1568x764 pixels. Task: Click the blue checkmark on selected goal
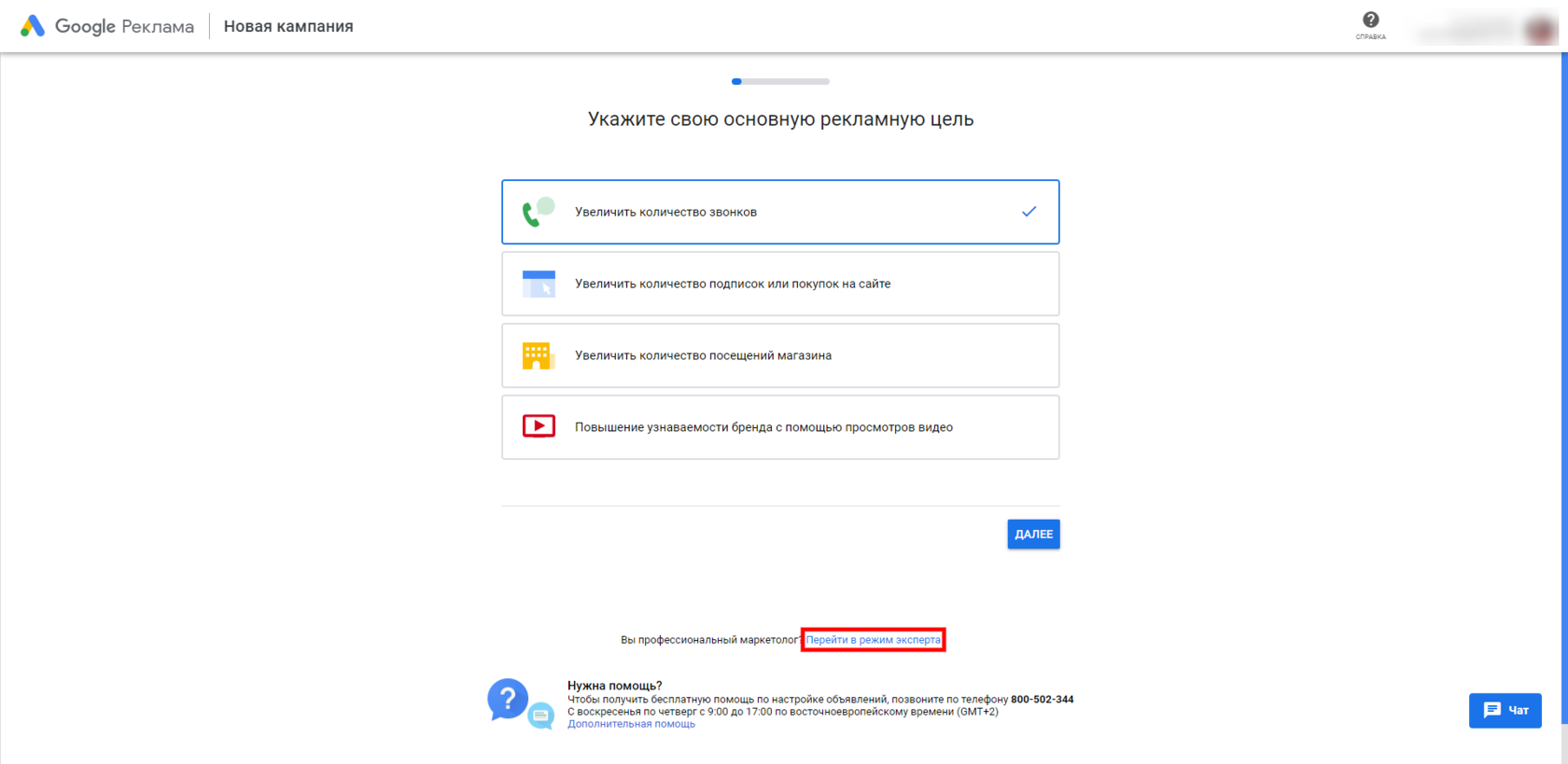[1029, 212]
